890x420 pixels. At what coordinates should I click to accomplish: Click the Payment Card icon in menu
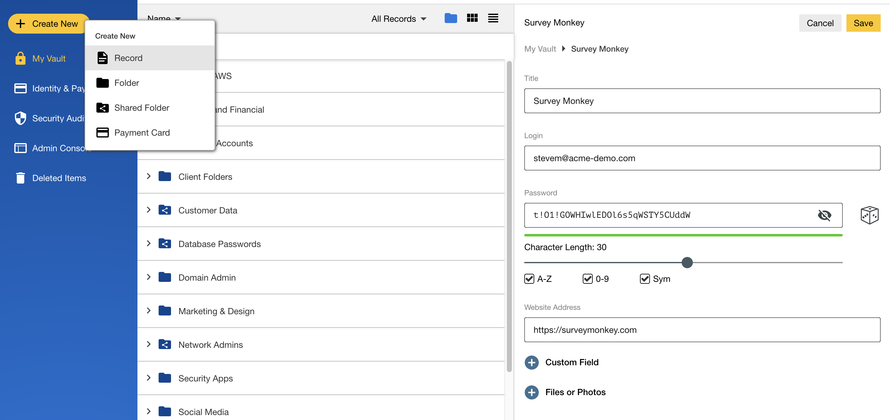pos(102,133)
